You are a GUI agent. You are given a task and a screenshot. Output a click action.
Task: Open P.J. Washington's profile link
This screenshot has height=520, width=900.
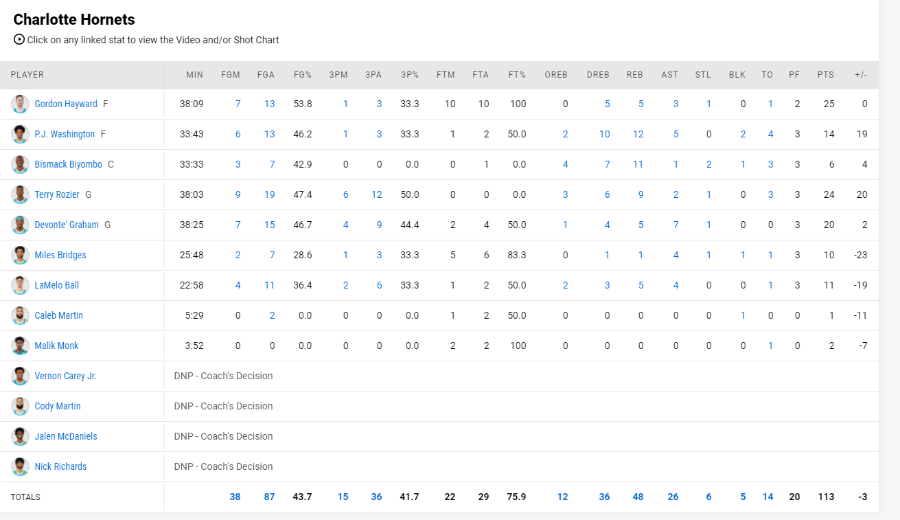pyautogui.click(x=64, y=134)
